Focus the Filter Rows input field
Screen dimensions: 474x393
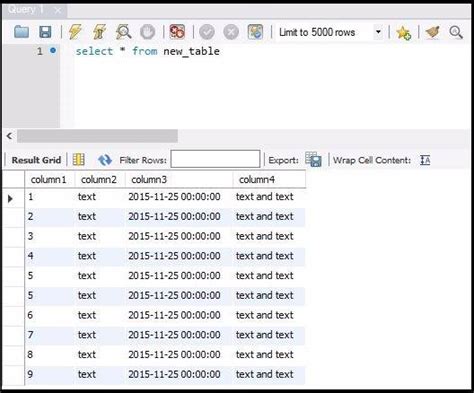[215, 159]
